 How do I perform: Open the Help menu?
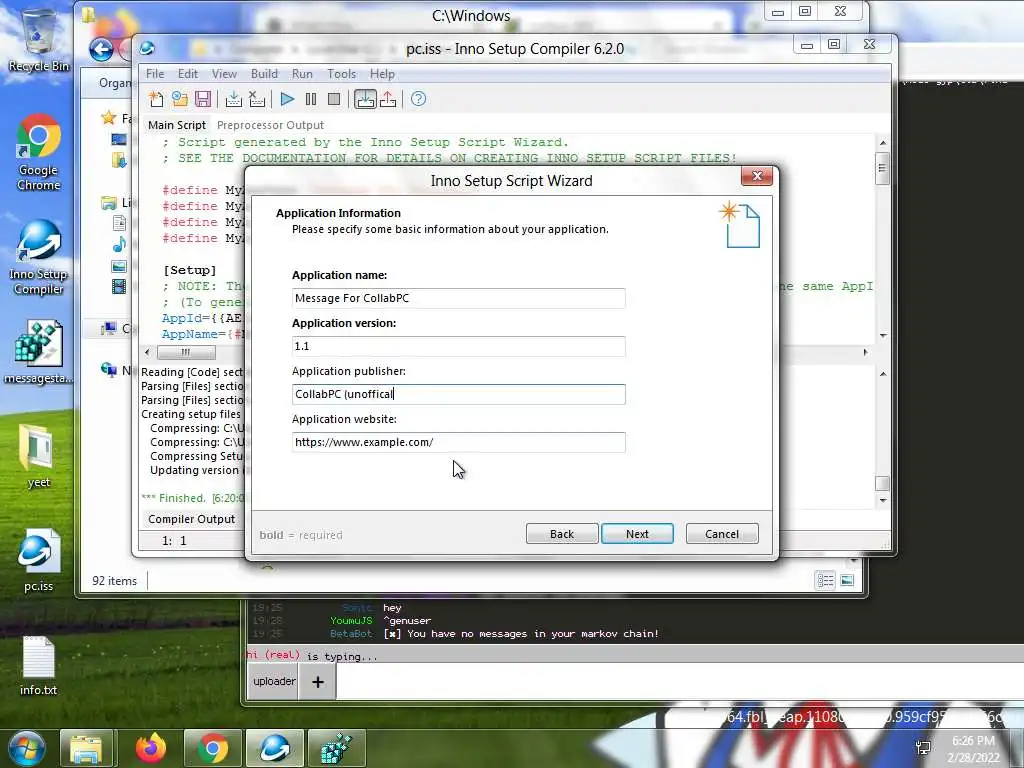[382, 74]
